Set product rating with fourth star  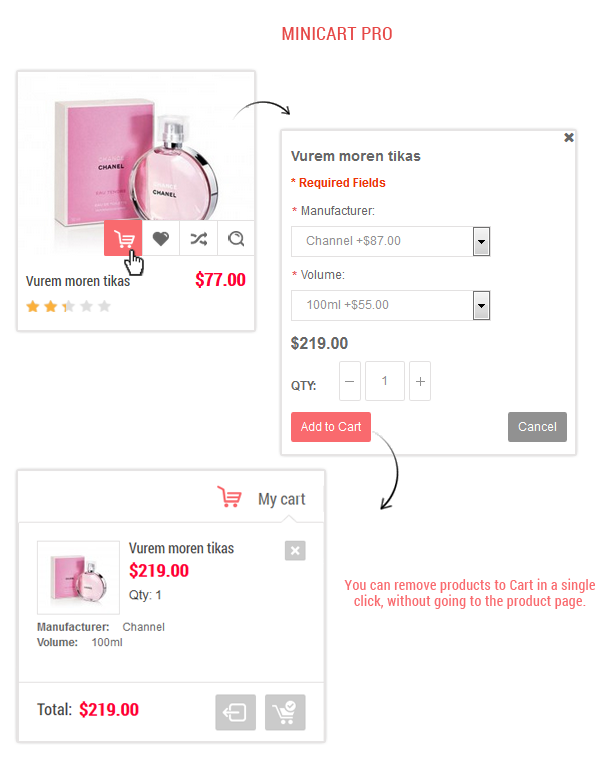pos(87,307)
